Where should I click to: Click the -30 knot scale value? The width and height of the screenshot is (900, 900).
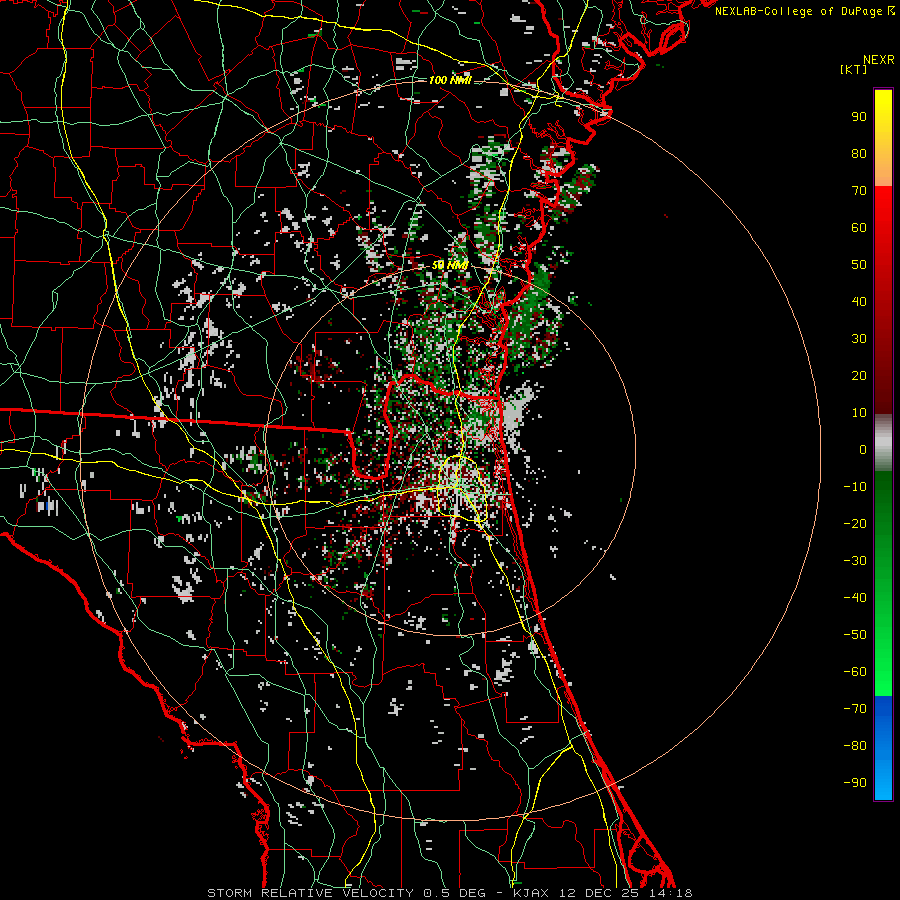point(855,561)
